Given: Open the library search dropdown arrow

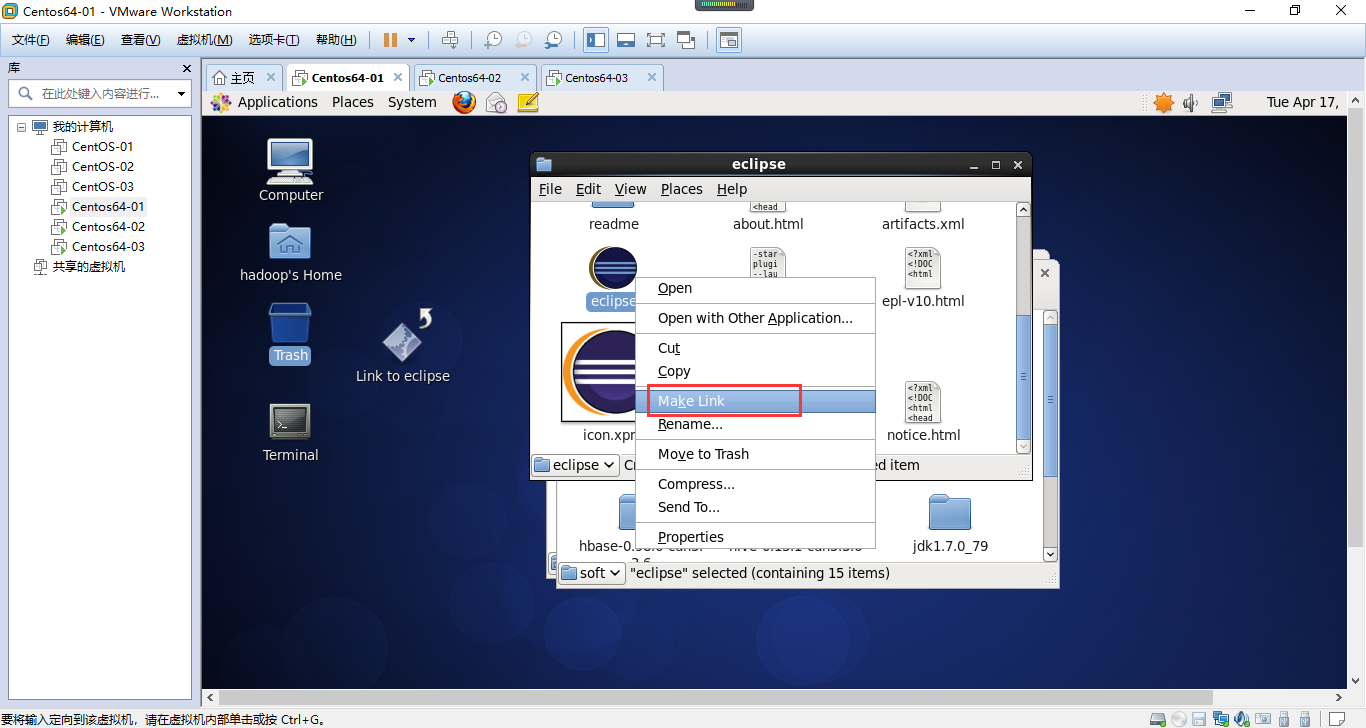Looking at the screenshot, I should [x=181, y=94].
